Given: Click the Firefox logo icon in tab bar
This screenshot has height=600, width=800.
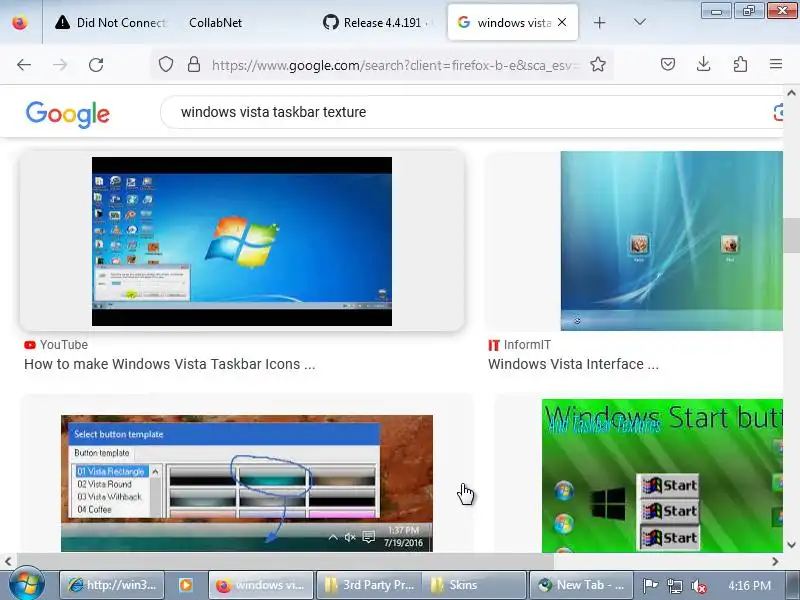Looking at the screenshot, I should (20, 22).
